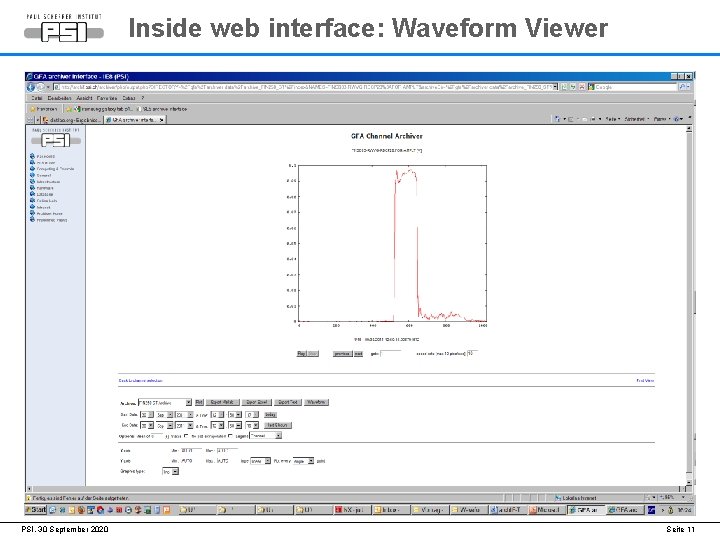Click the vertical page scrollbar
The height and width of the screenshot is (540, 720).
tap(689, 303)
